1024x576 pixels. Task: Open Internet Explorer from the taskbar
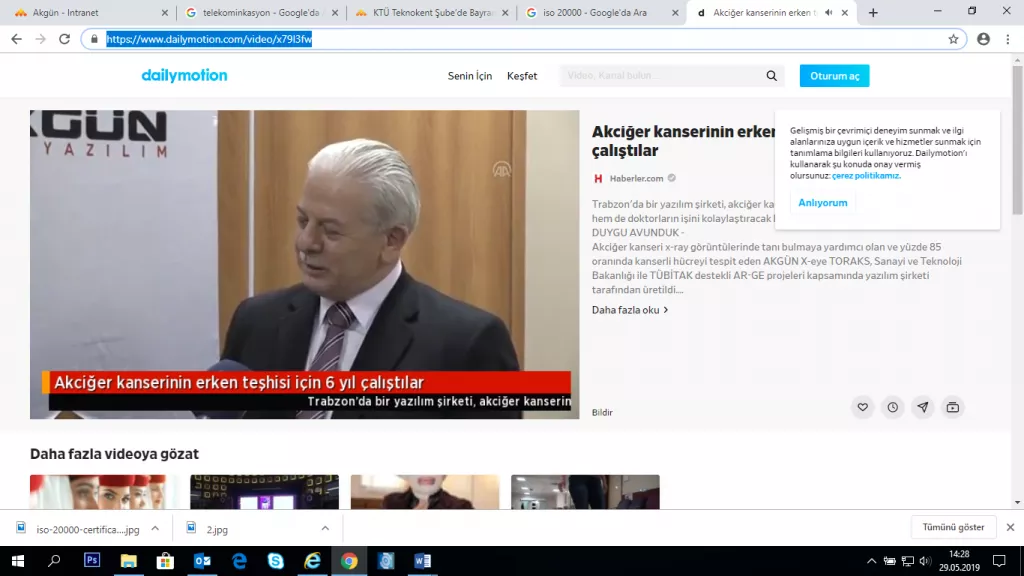(312, 561)
